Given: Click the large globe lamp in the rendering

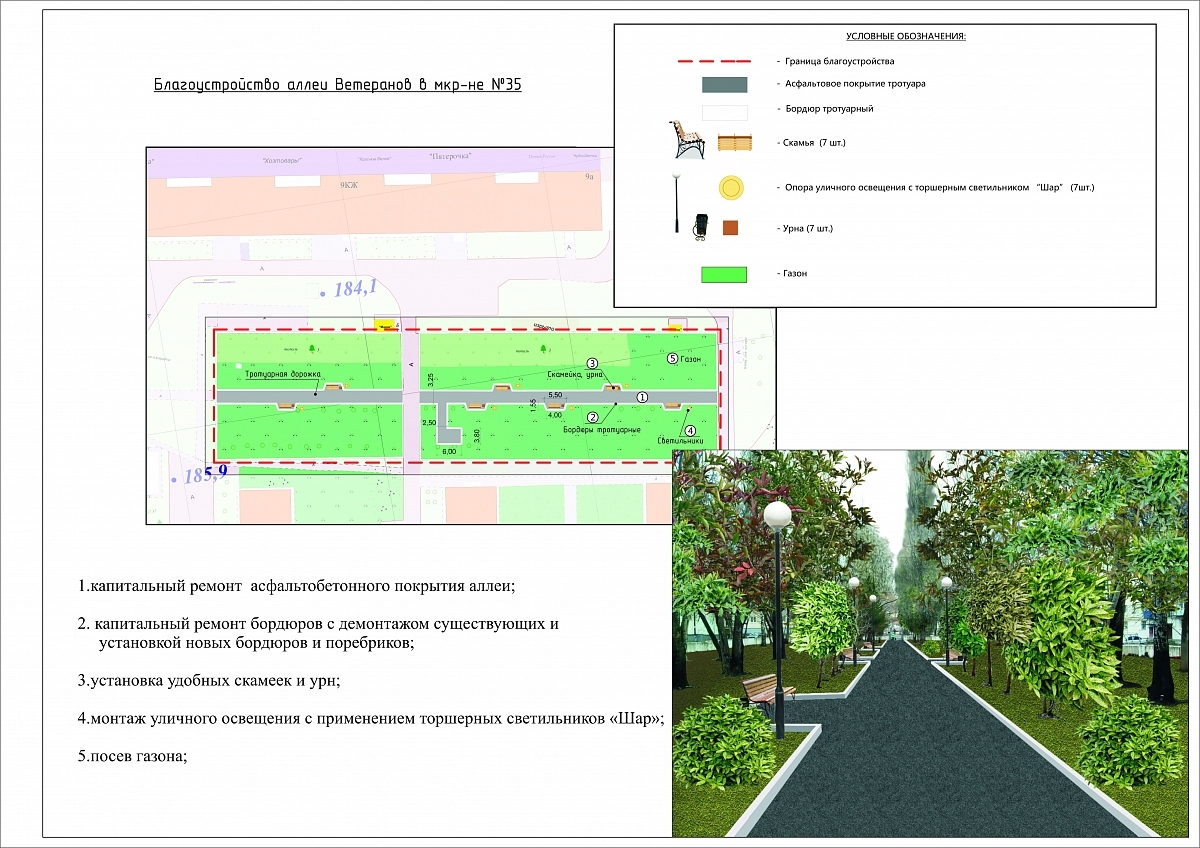Looking at the screenshot, I should coord(777,514).
